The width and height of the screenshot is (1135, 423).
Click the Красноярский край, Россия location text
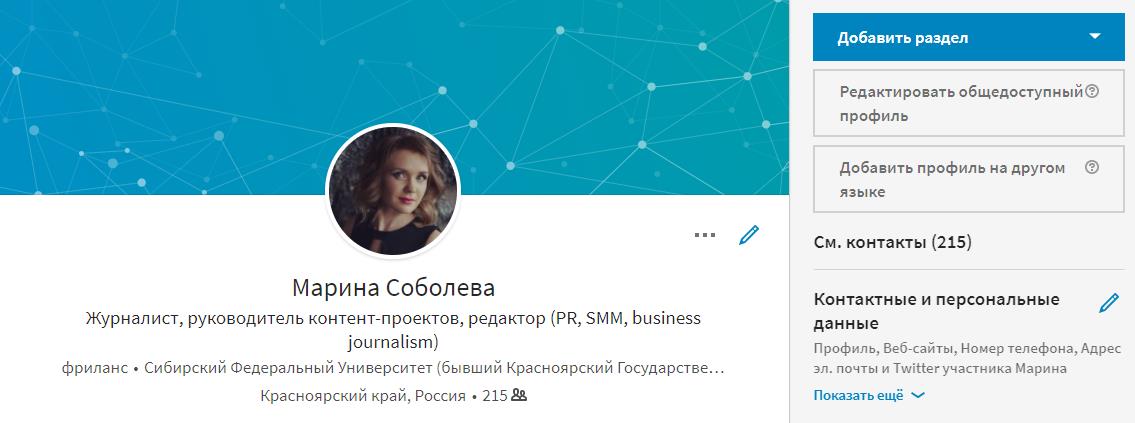(363, 396)
